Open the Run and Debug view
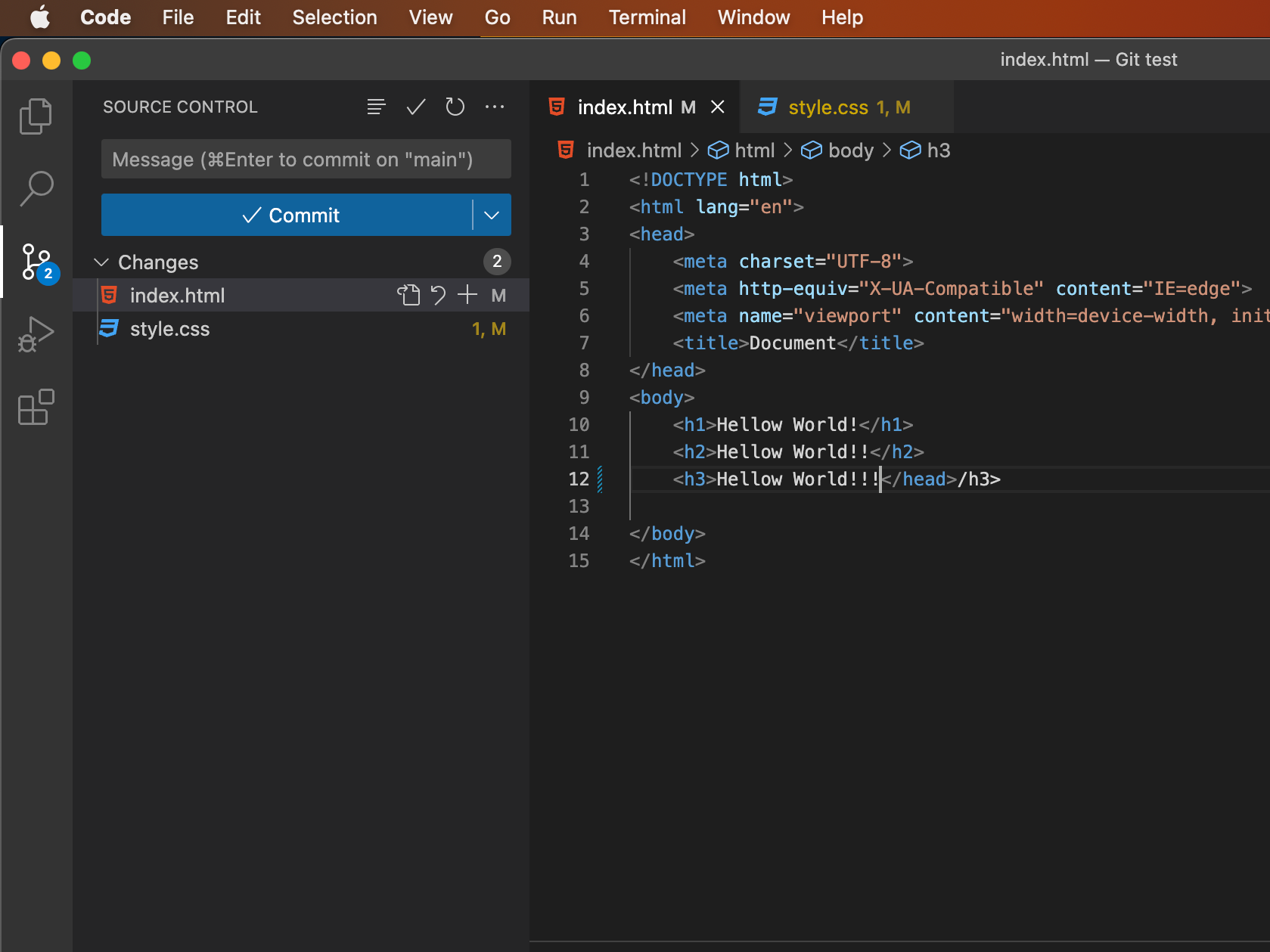This screenshot has width=1270, height=952. [x=35, y=333]
